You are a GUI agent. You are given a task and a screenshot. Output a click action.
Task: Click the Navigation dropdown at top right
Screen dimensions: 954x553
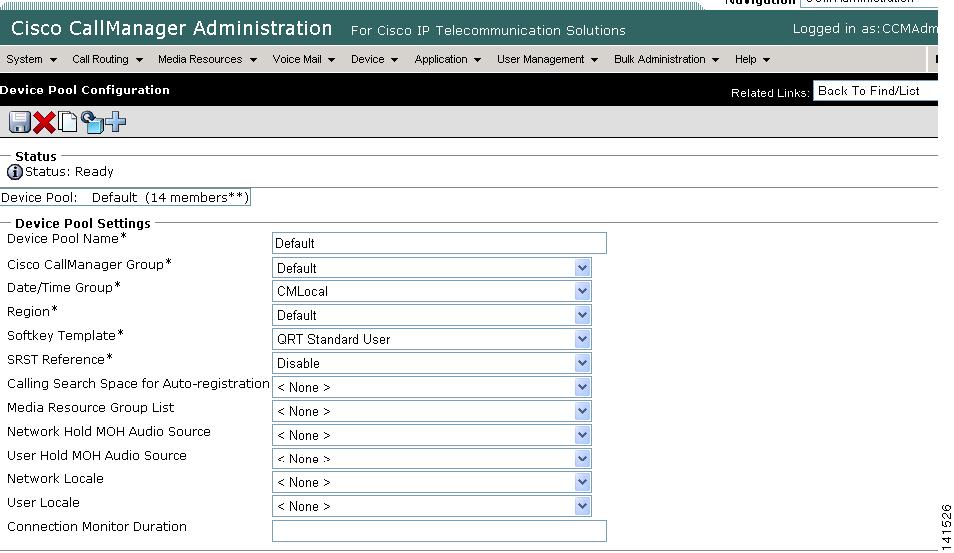pos(869,2)
